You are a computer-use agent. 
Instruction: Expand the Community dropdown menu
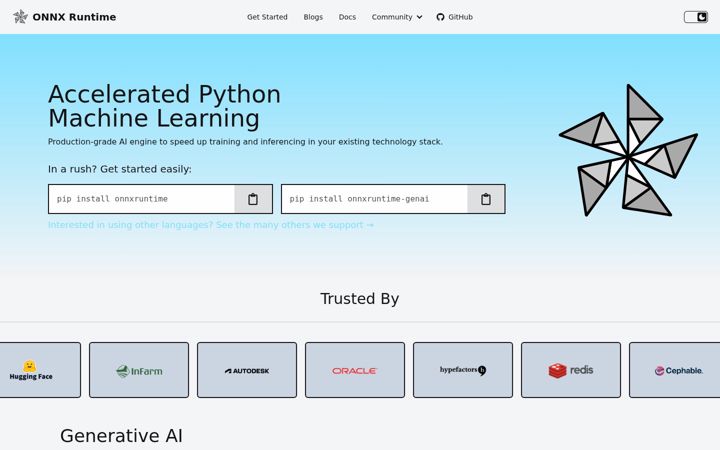click(397, 17)
